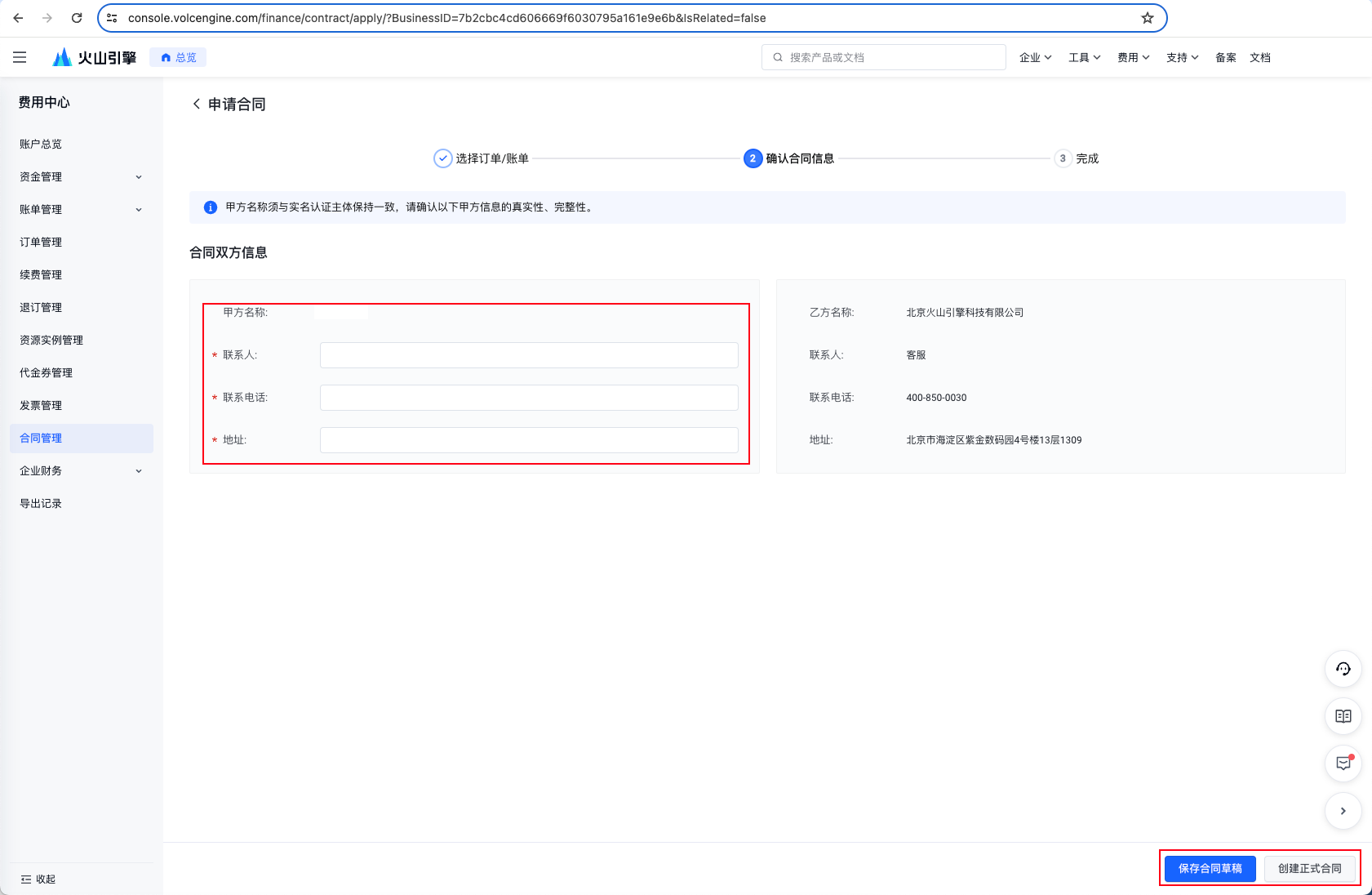Viewport: 1372px width, 895px height.
Task: Click the step 3 circle indicator
Action: pos(1063,158)
